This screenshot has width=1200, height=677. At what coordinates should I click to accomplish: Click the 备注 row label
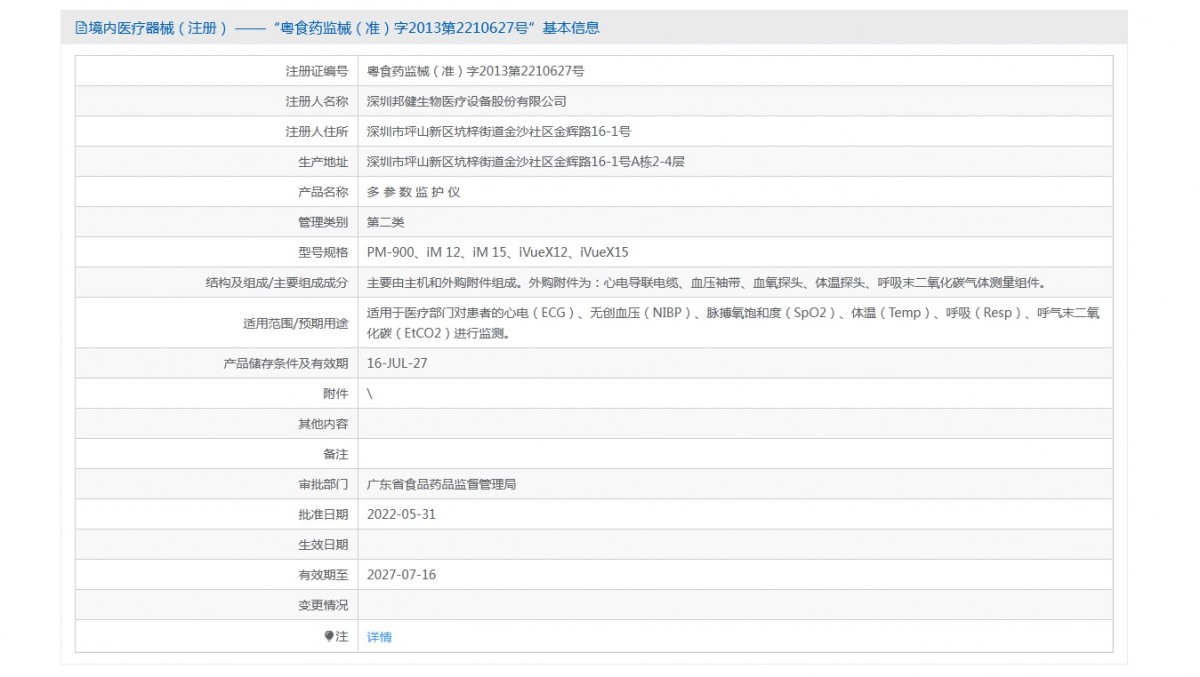coord(336,454)
